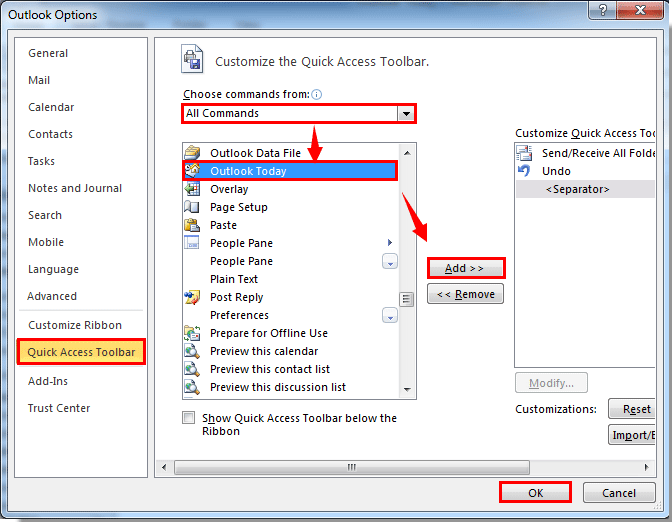This screenshot has width=672, height=522.
Task: Click the Overlay calendar icon
Action: coord(192,189)
